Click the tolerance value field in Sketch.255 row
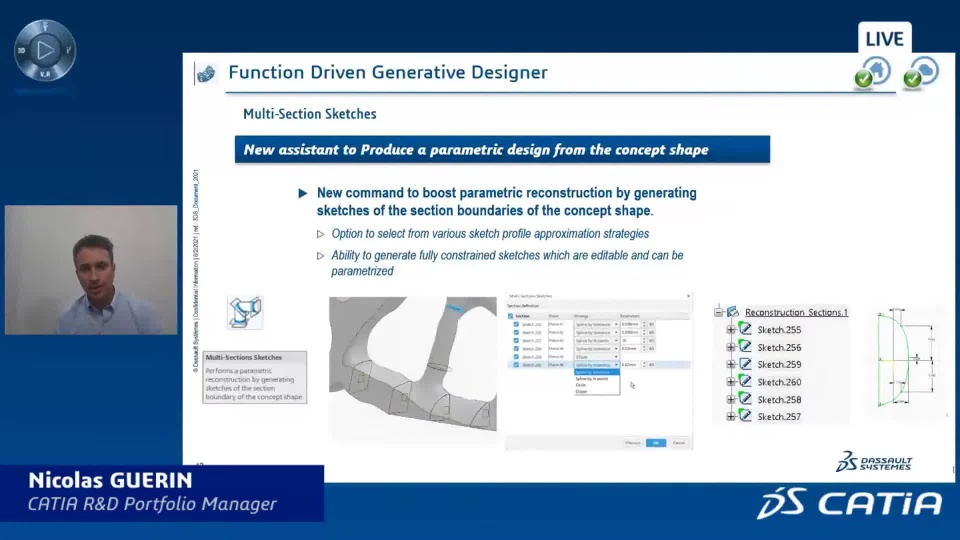Screen dimensions: 960x540 [x=631, y=324]
